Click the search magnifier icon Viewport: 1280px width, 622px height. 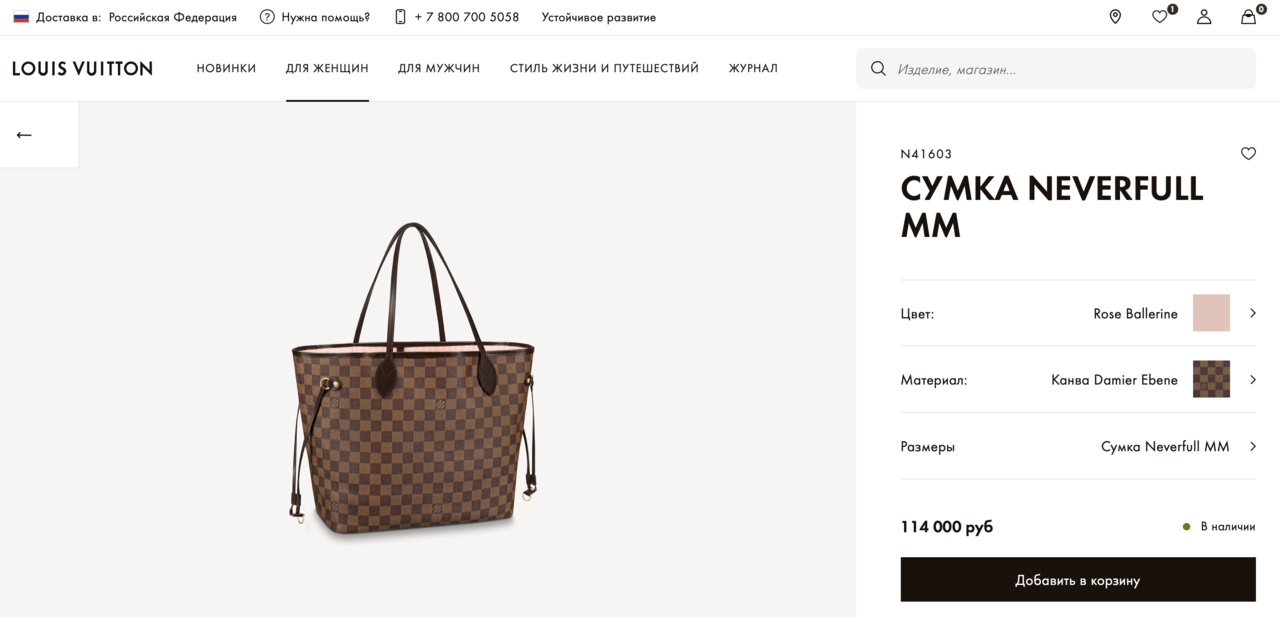coord(878,69)
